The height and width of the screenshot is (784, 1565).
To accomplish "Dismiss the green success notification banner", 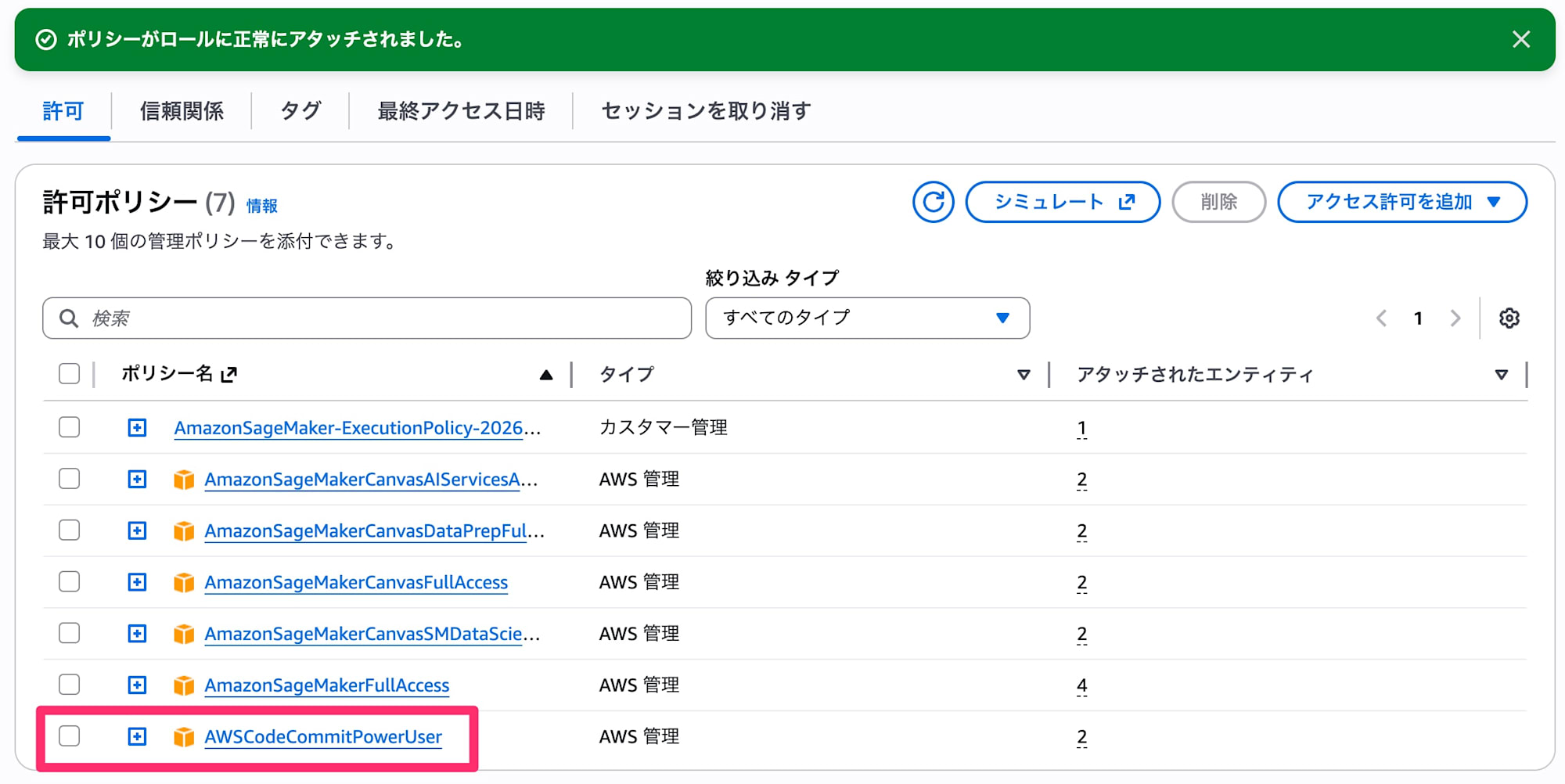I will [x=1520, y=39].
